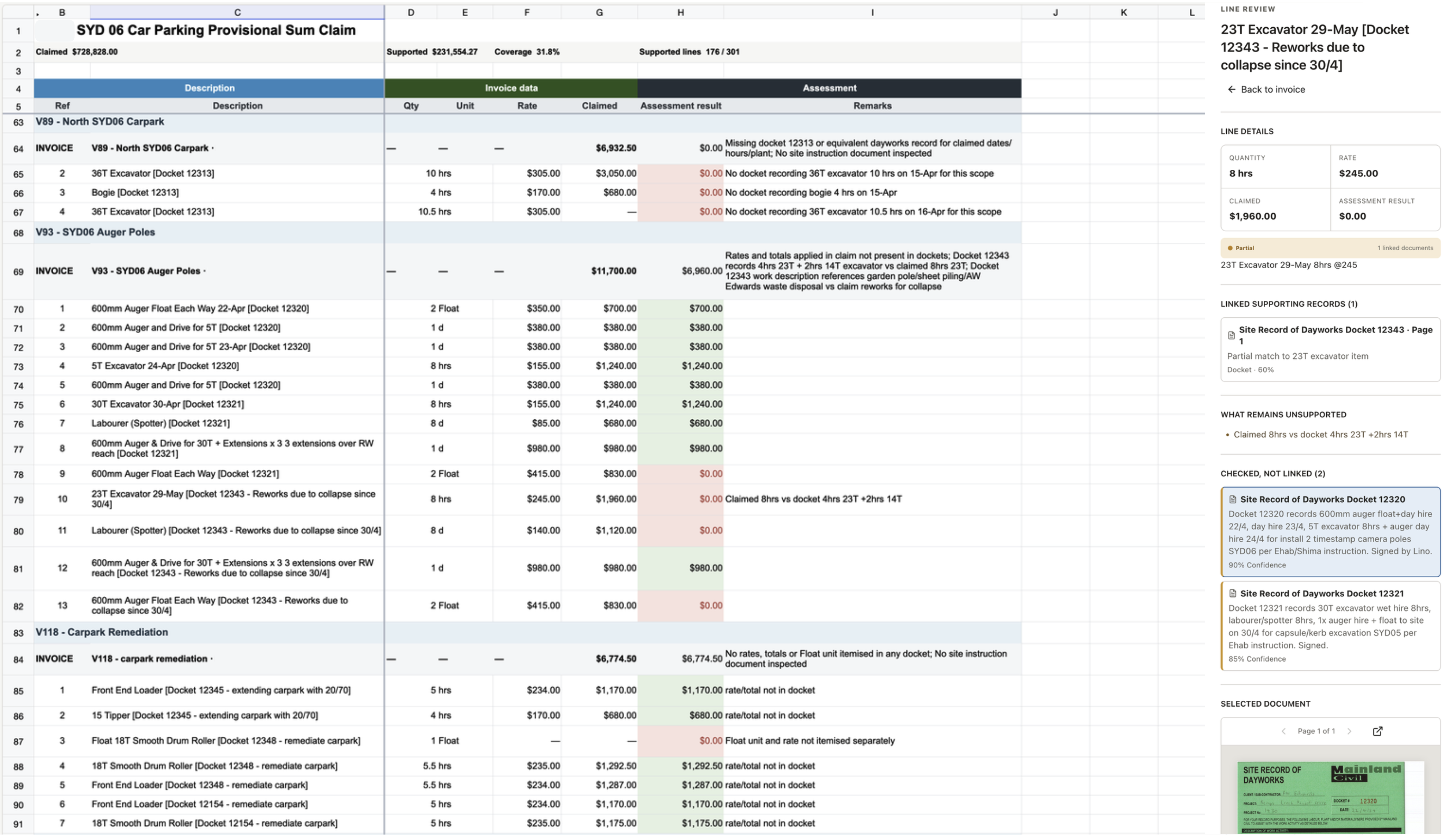Select column I header
The width and height of the screenshot is (1456, 838).
(x=872, y=12)
